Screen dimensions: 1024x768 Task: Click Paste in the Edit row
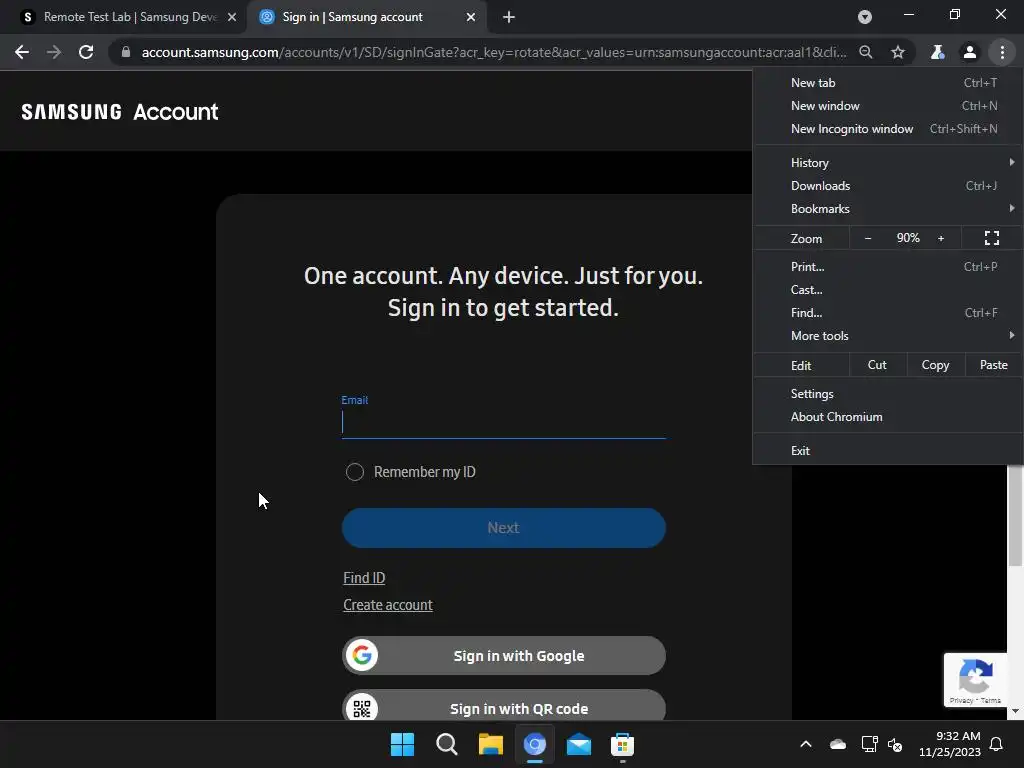tap(993, 365)
